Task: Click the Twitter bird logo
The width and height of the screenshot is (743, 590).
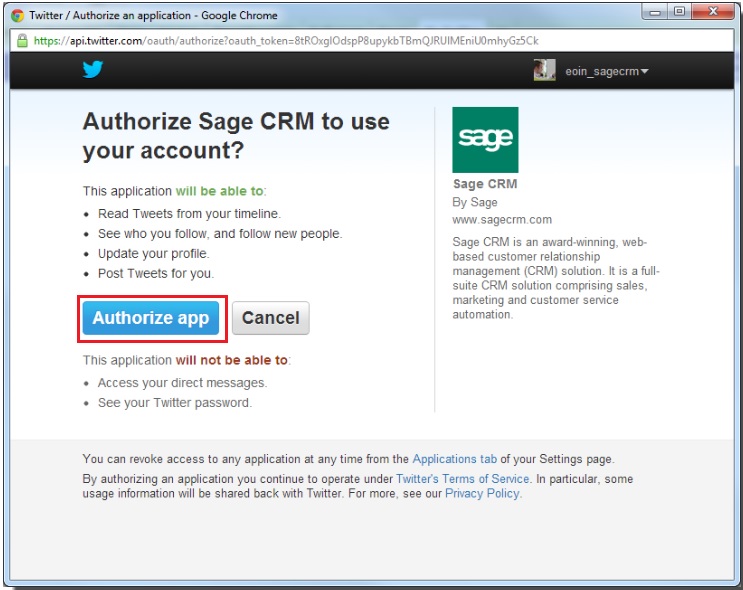Action: [92, 69]
